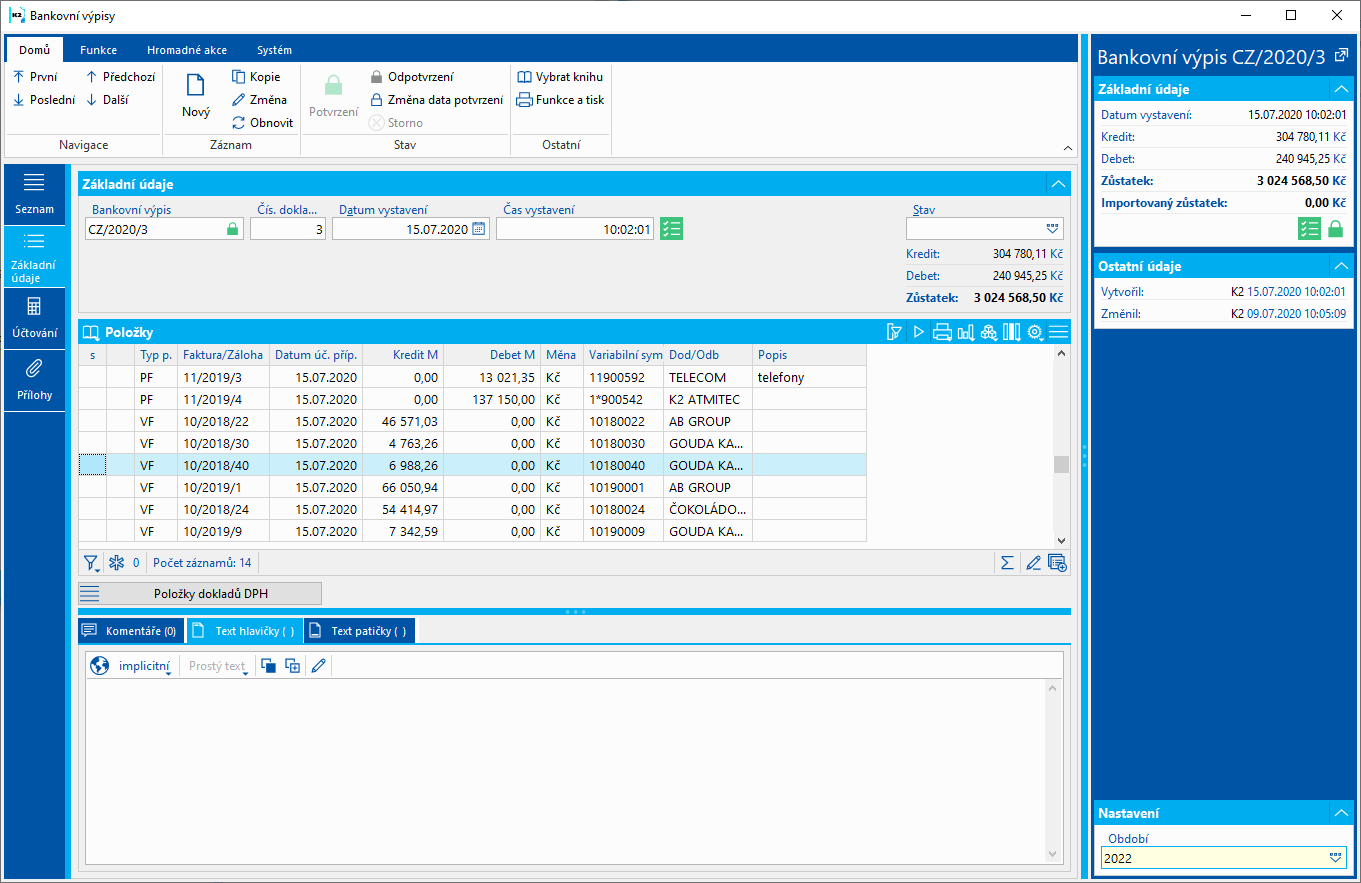The image size is (1361, 883).
Task: Switch to the Funkce ribbon tab
Action: point(98,50)
